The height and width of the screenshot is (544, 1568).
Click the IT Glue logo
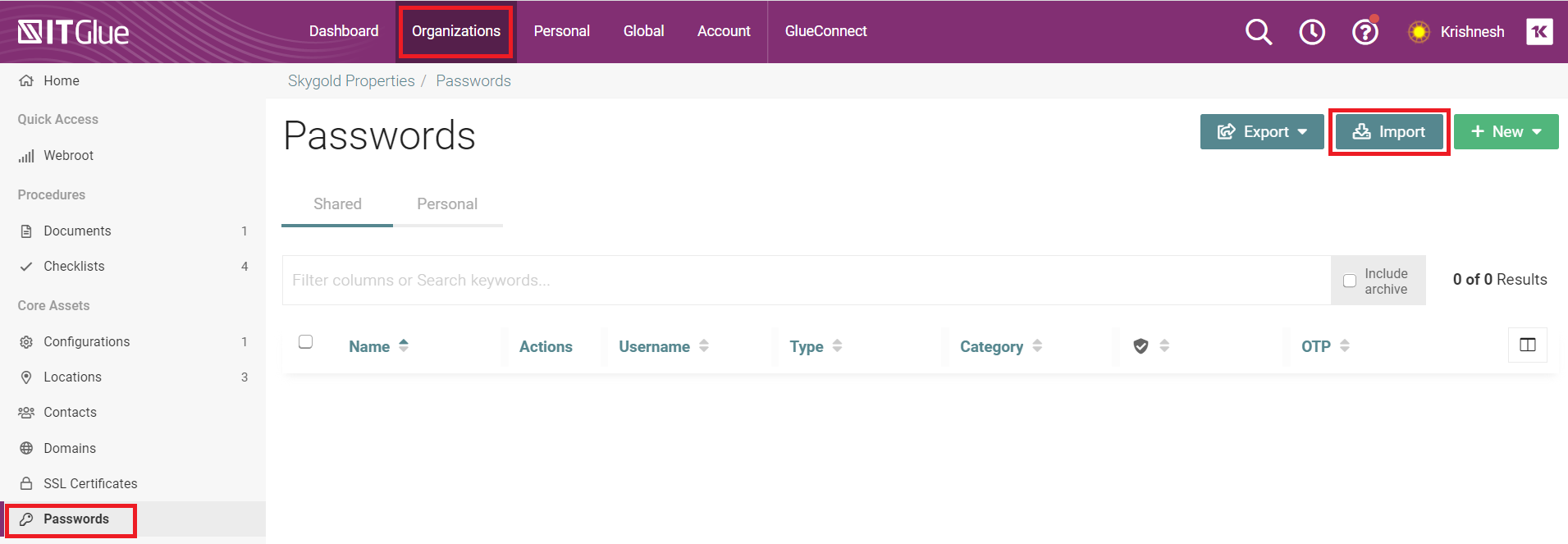coord(73,32)
